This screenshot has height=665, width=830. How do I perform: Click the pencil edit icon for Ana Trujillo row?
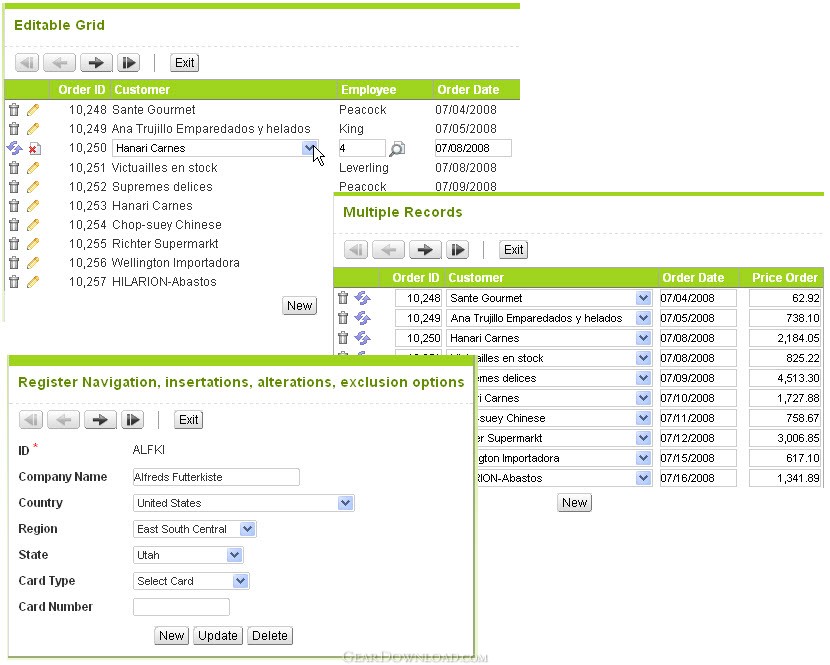click(x=33, y=129)
